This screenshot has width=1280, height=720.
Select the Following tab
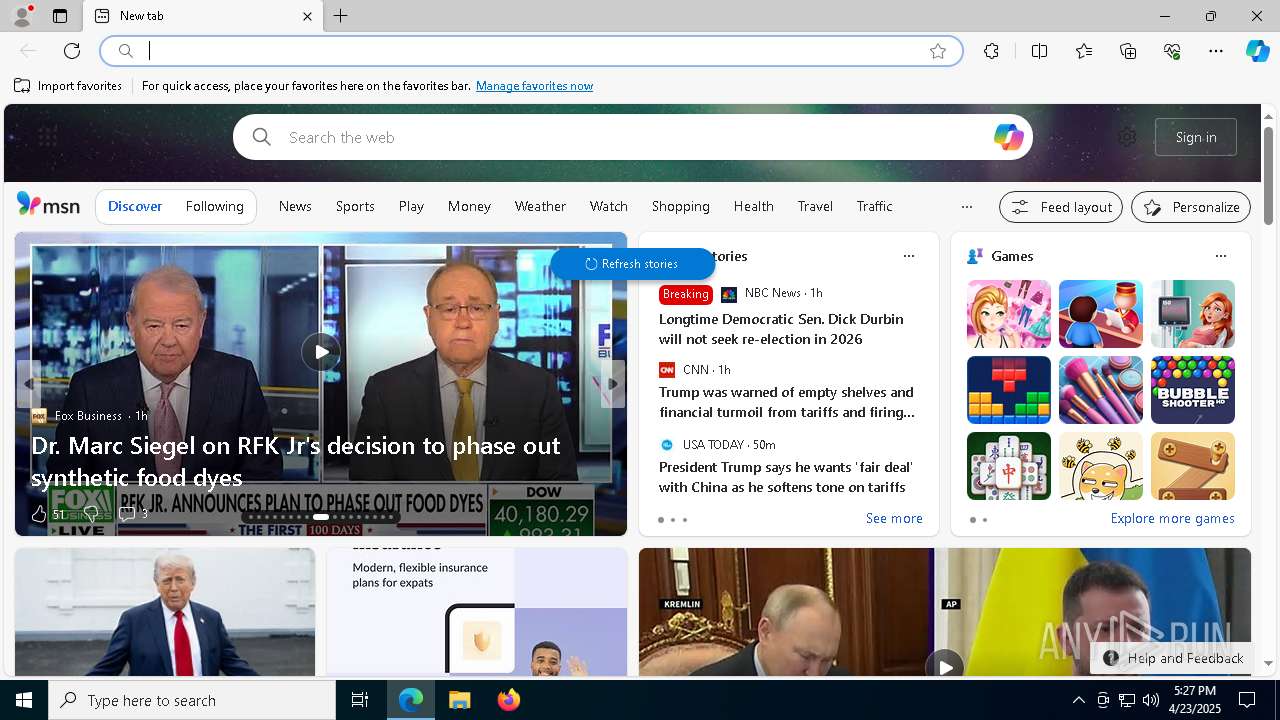click(x=214, y=206)
